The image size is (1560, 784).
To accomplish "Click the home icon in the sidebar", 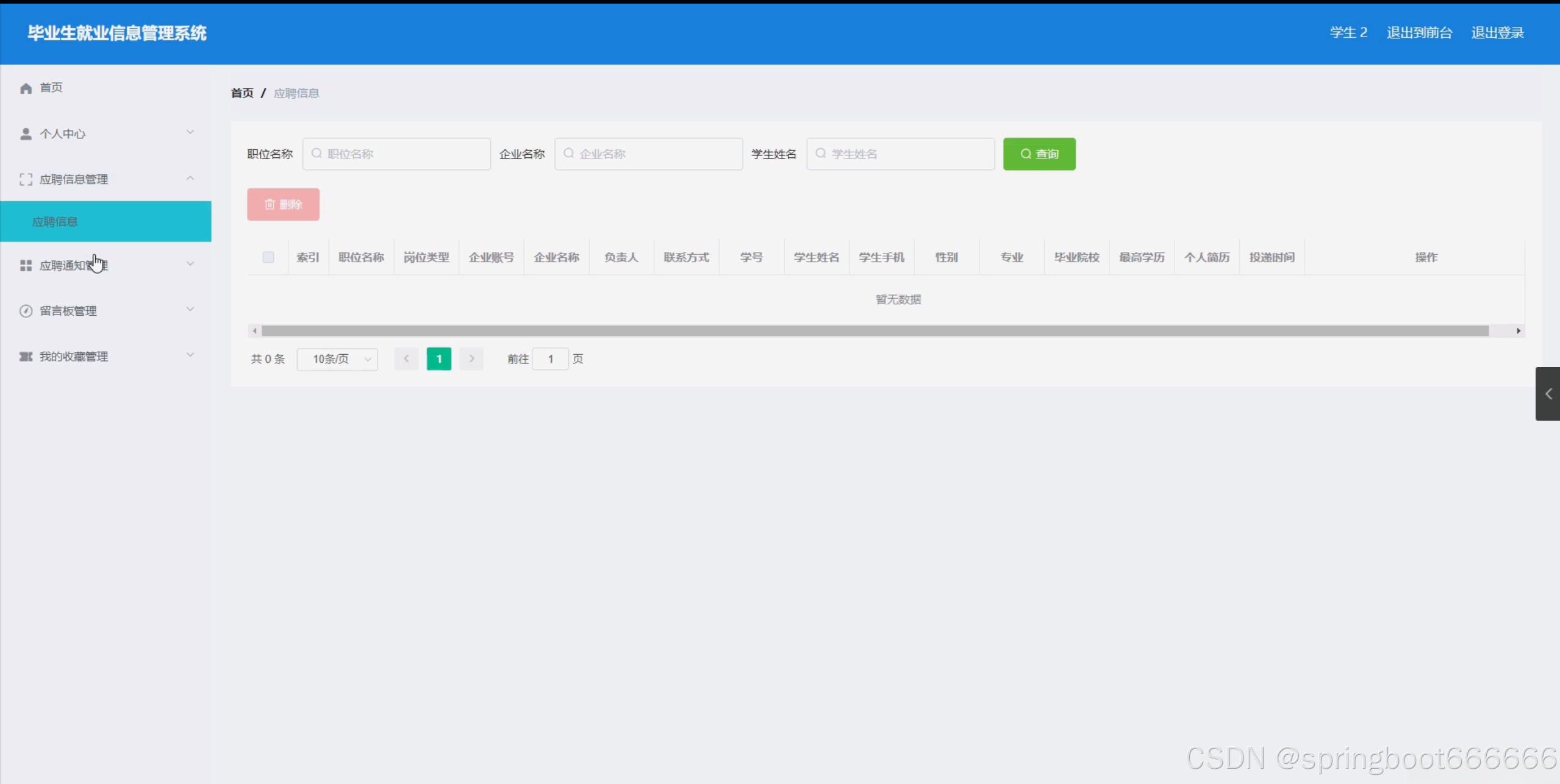I will [26, 88].
